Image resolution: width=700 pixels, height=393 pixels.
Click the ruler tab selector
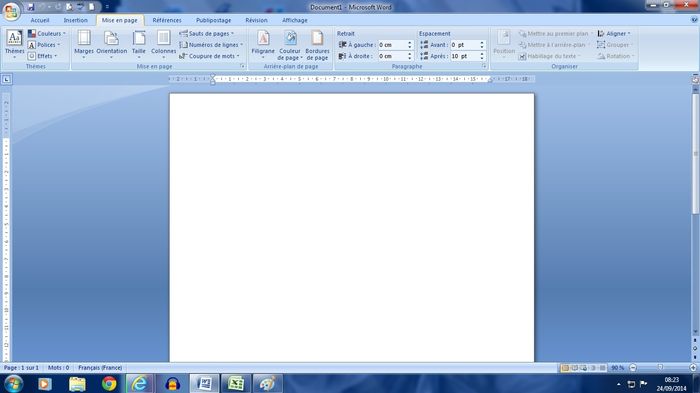[6, 79]
